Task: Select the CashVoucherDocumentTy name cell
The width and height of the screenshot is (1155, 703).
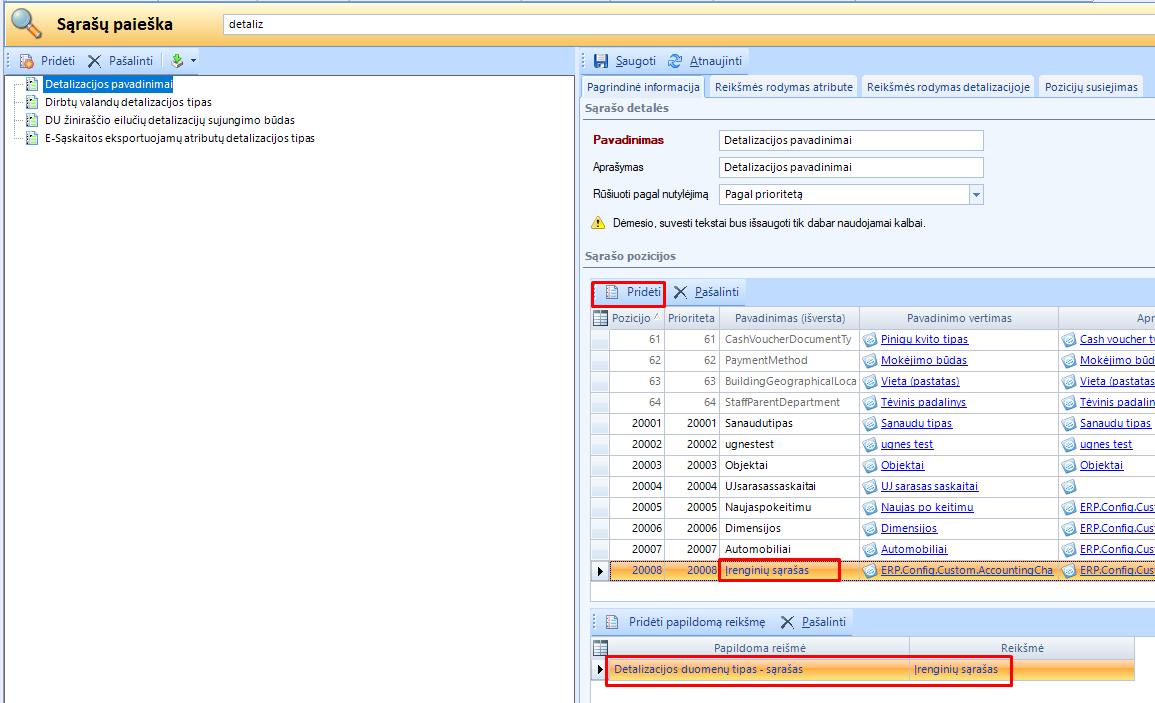Action: (x=789, y=340)
